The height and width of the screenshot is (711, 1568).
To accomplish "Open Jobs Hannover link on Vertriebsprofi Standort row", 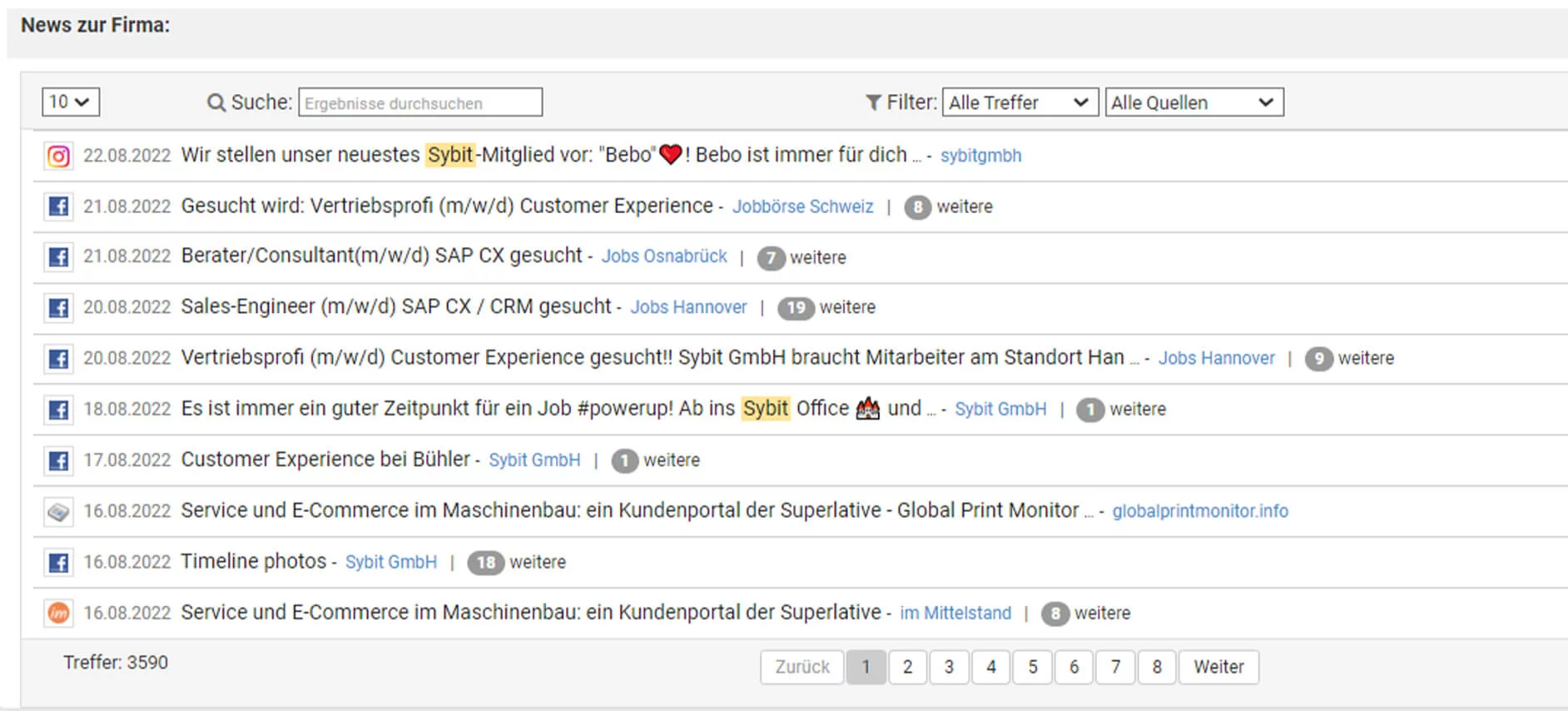I will point(1216,358).
